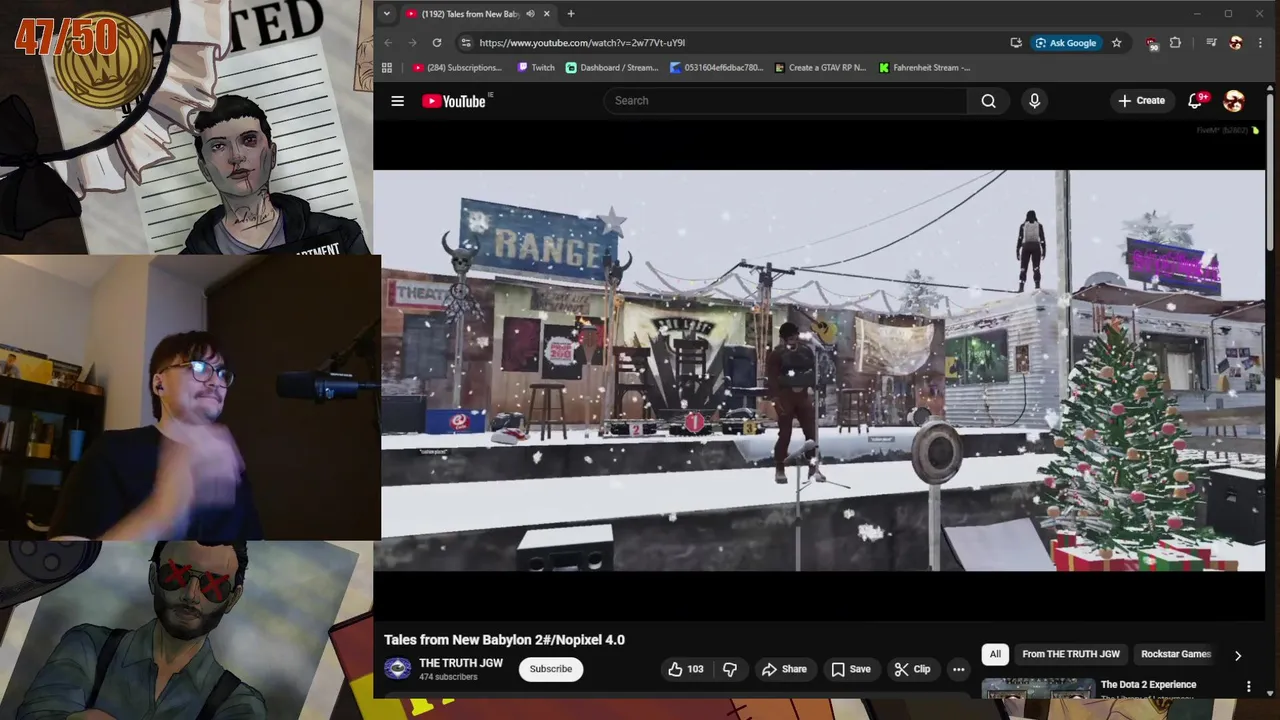1280x720 pixels.
Task: View site information icon in address bar
Action: click(x=465, y=43)
